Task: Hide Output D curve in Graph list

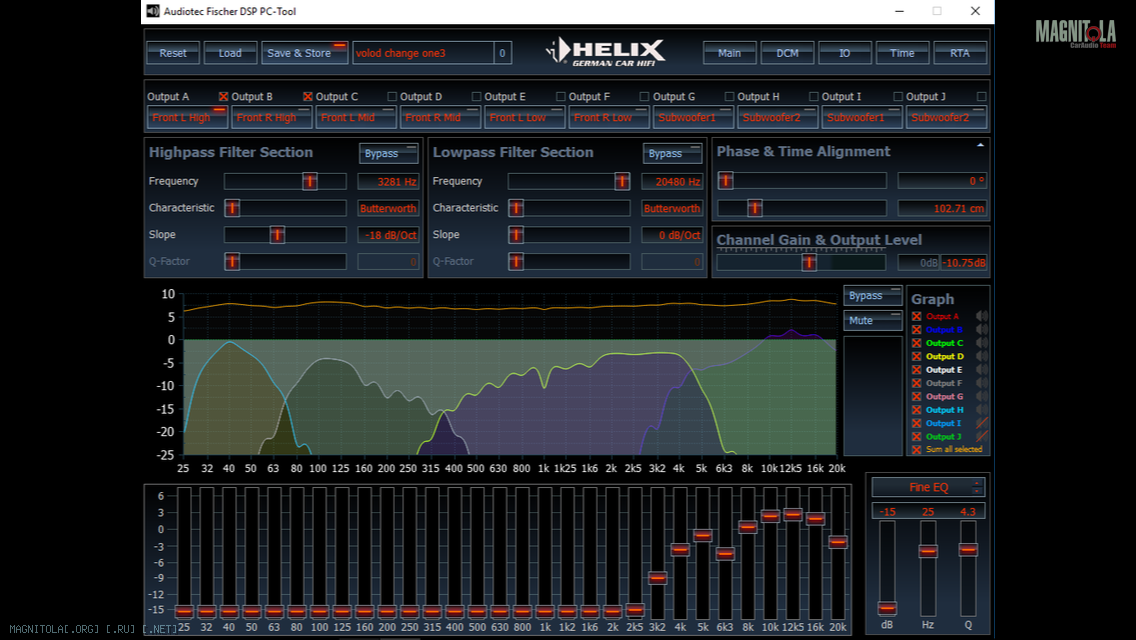Action: [916, 356]
